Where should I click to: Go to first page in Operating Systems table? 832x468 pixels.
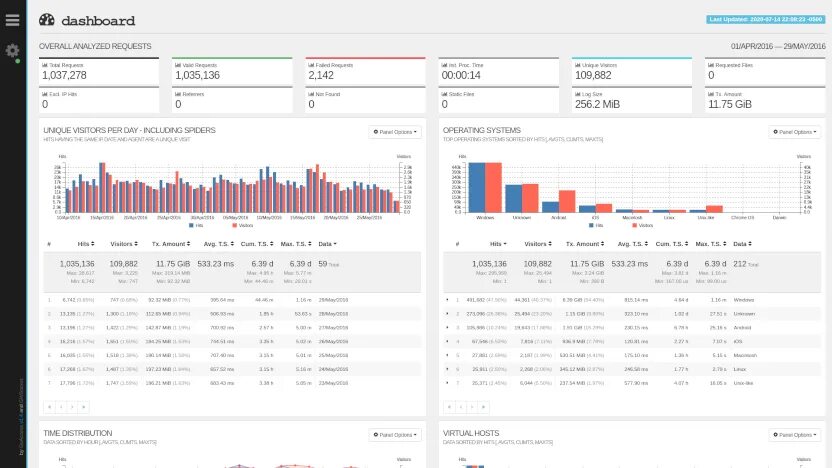(x=449, y=407)
